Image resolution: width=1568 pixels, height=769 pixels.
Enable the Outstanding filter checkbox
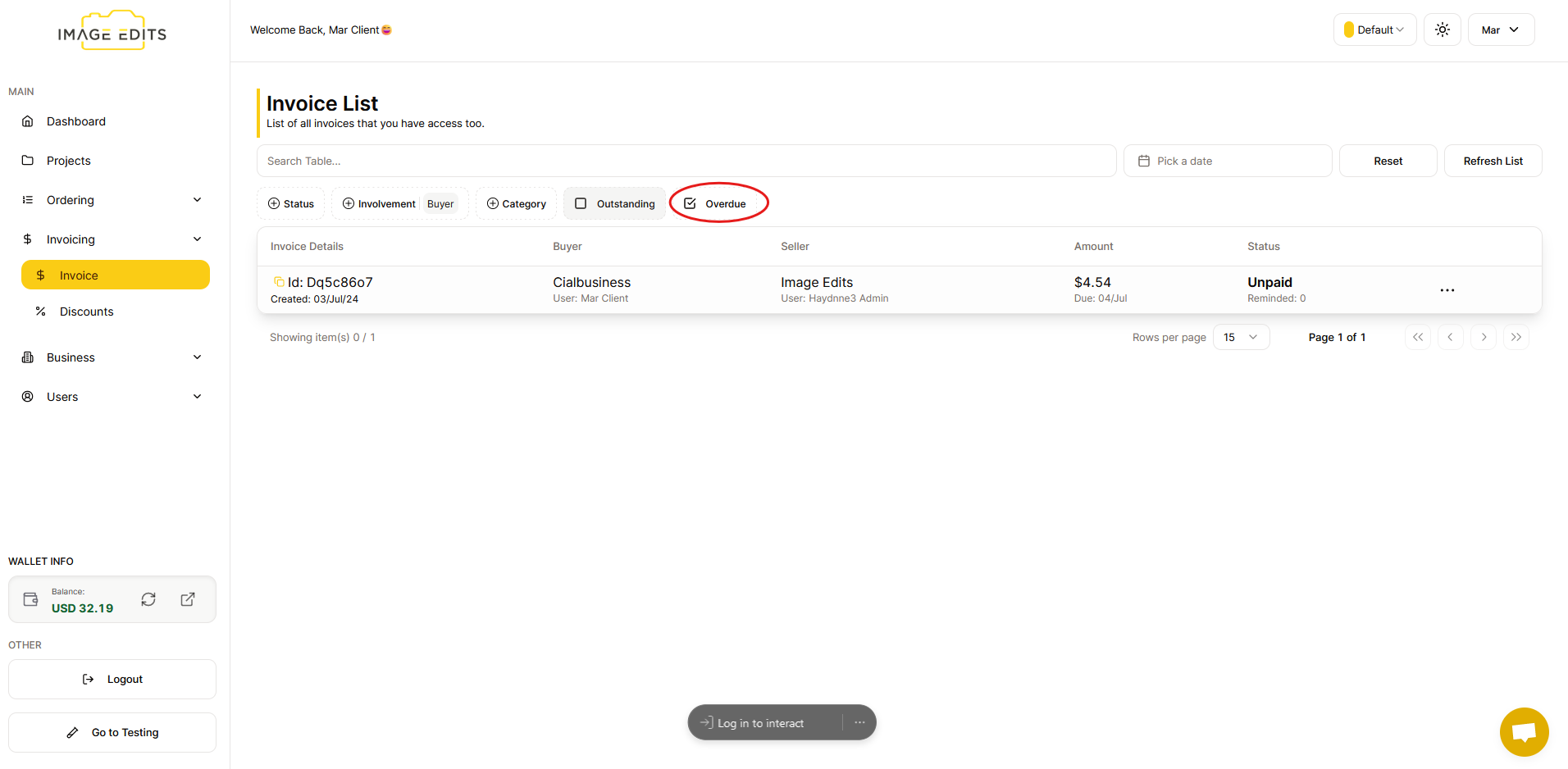(x=581, y=203)
